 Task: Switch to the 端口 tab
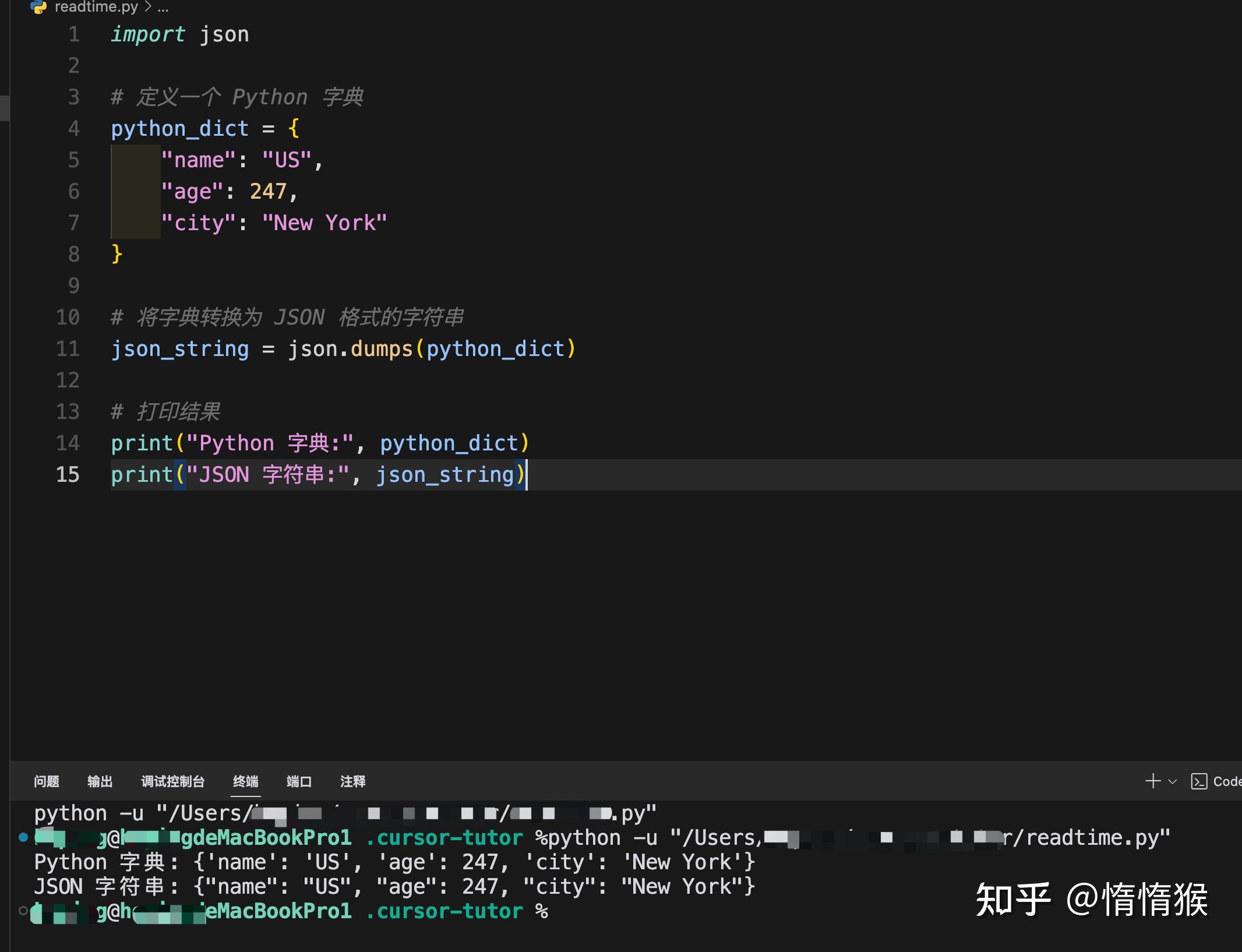(x=299, y=781)
